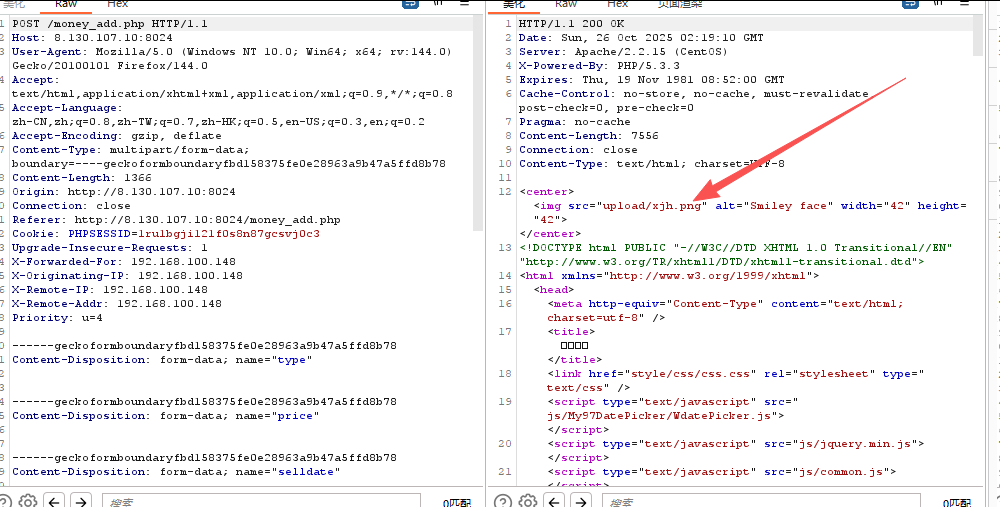This screenshot has height=507, width=1000.
Task: Click the Priority u=4 header
Action: (x=57, y=318)
